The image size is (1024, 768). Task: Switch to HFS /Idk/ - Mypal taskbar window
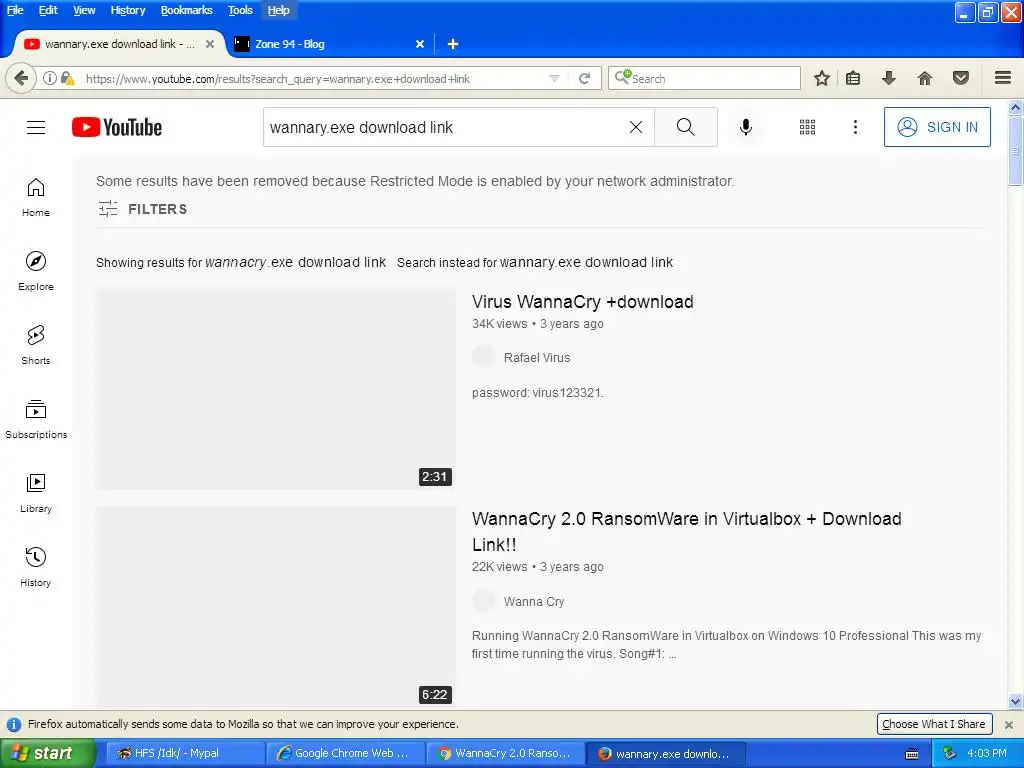(x=183, y=753)
